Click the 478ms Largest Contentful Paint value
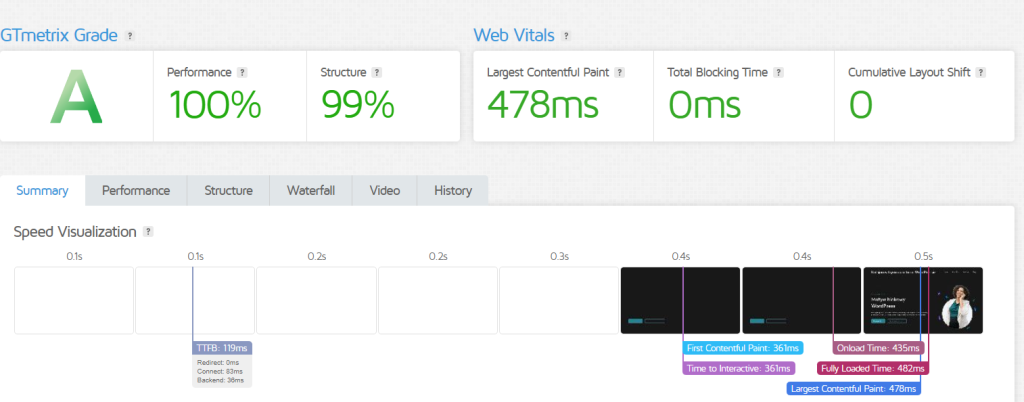1024x402 pixels. coord(543,104)
